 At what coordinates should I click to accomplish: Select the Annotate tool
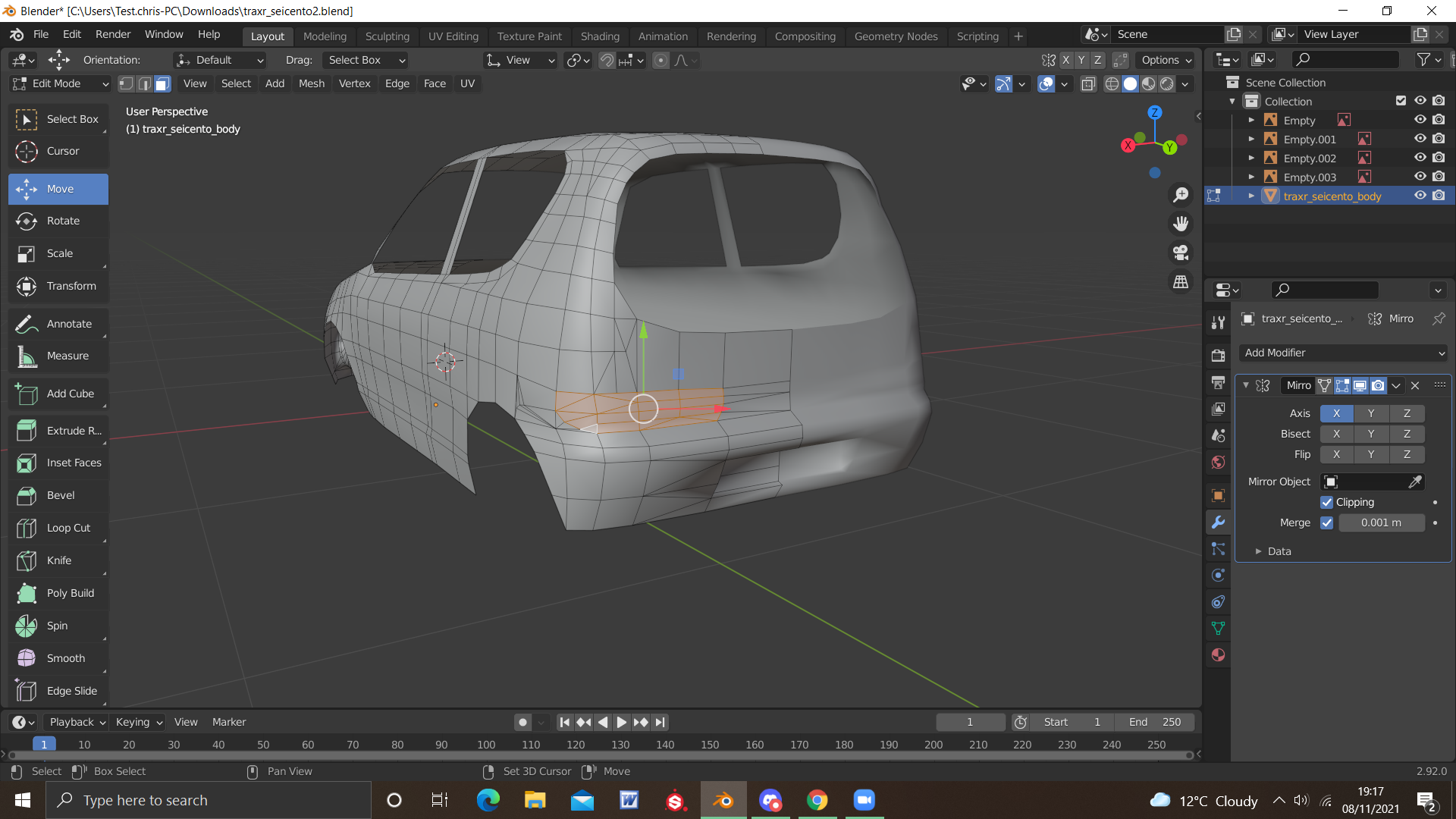click(58, 324)
